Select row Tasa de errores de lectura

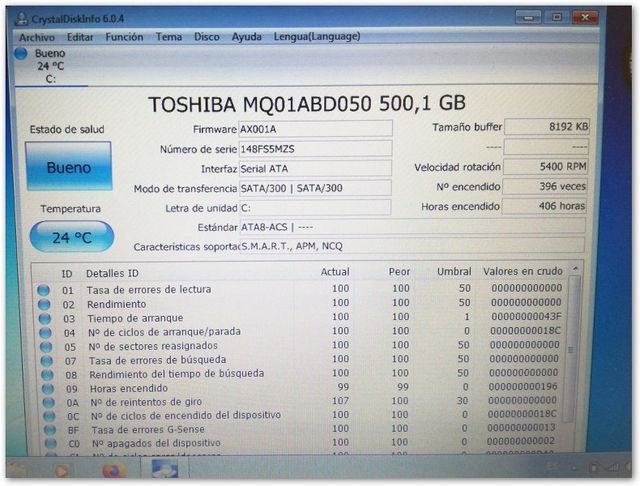click(149, 289)
